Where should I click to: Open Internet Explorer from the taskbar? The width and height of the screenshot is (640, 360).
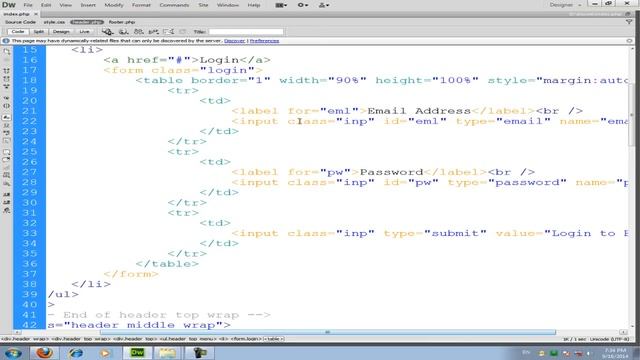76,352
